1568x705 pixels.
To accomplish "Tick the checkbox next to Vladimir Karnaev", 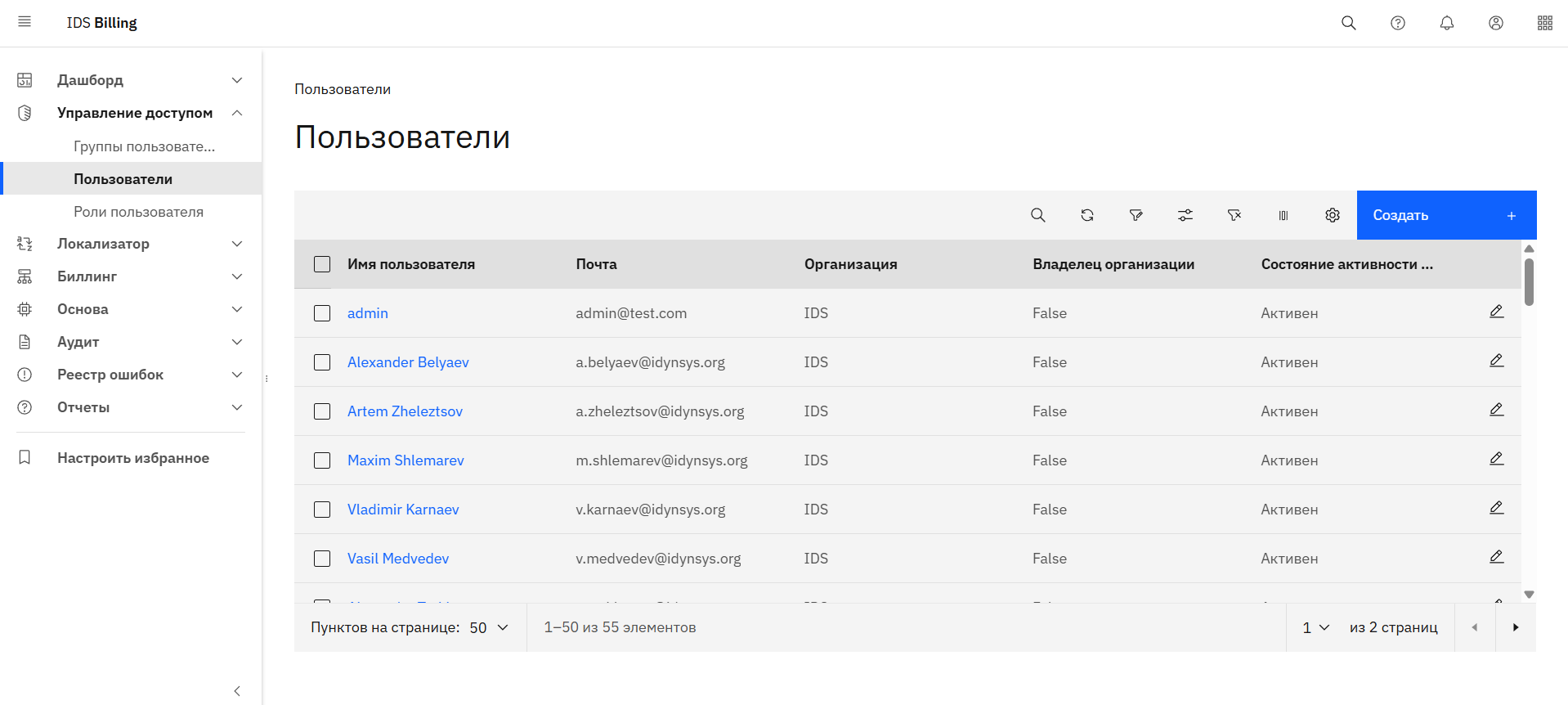I will click(x=322, y=510).
